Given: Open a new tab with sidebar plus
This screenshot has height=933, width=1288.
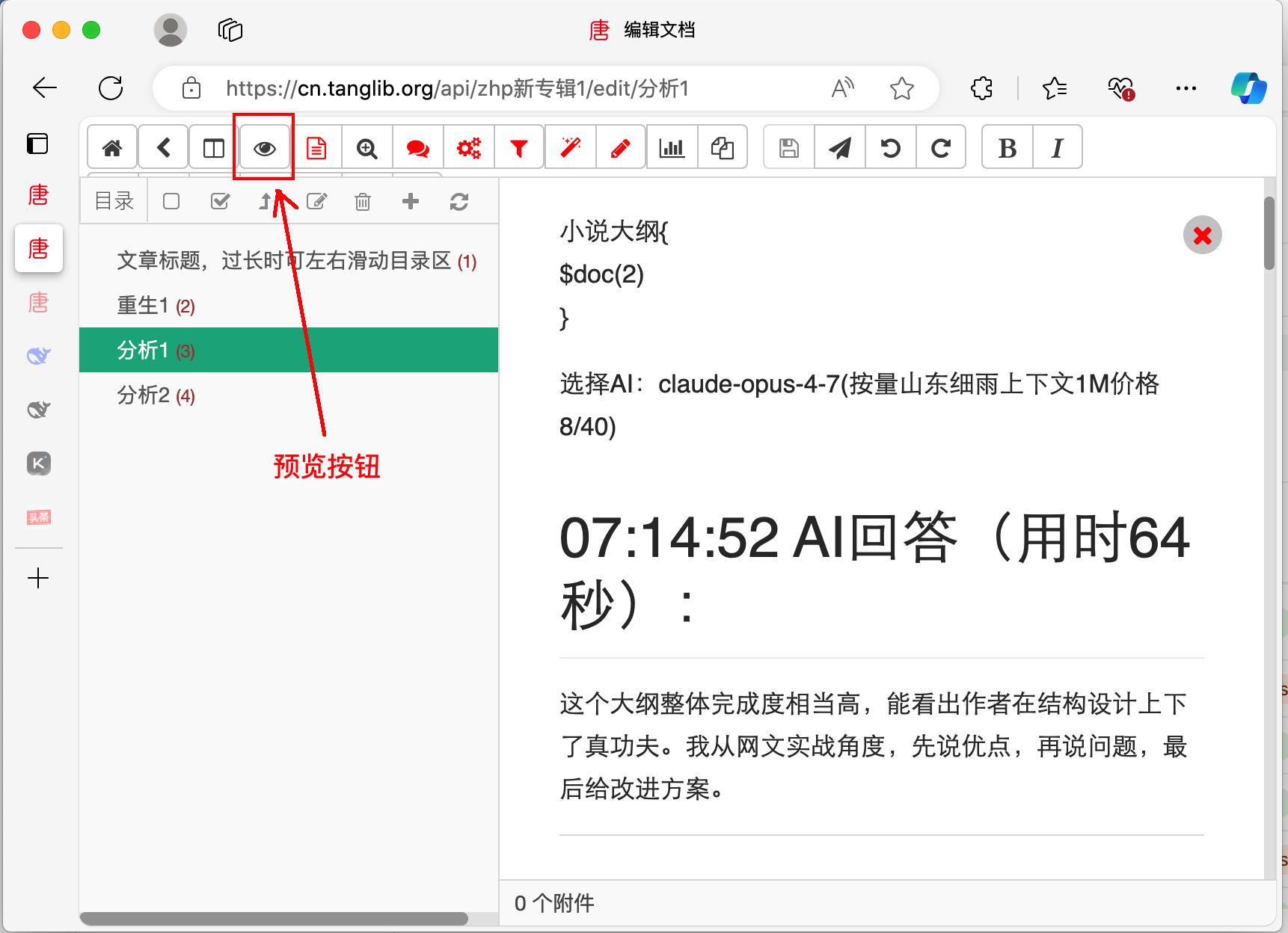Looking at the screenshot, I should coord(38,578).
